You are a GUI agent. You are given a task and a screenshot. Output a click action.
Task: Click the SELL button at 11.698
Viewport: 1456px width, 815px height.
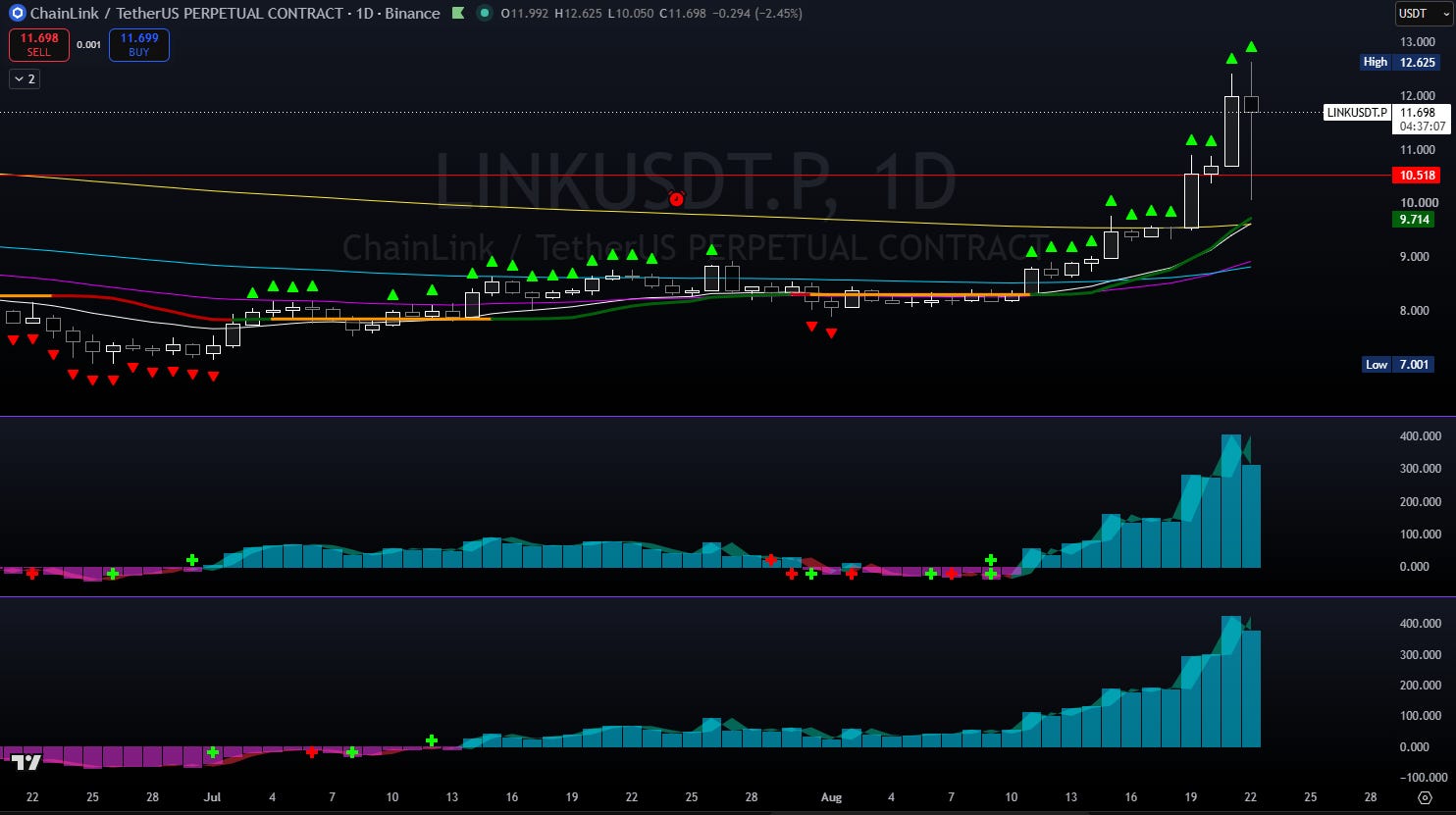coord(39,44)
